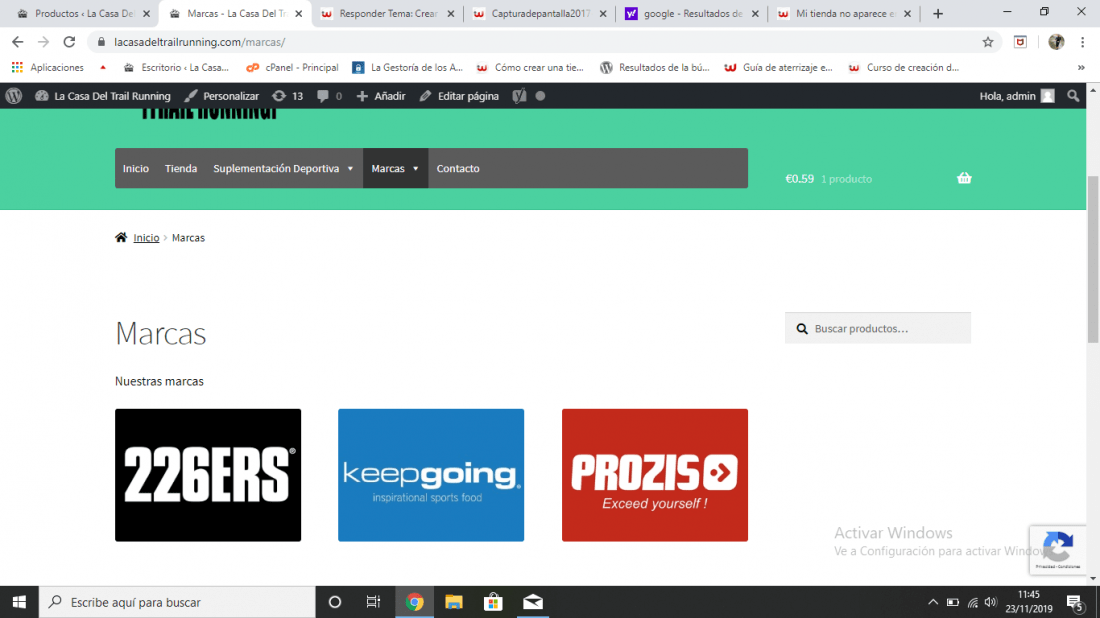The image size is (1100, 618).
Task: Click Añadir in the admin bar
Action: click(x=381, y=96)
